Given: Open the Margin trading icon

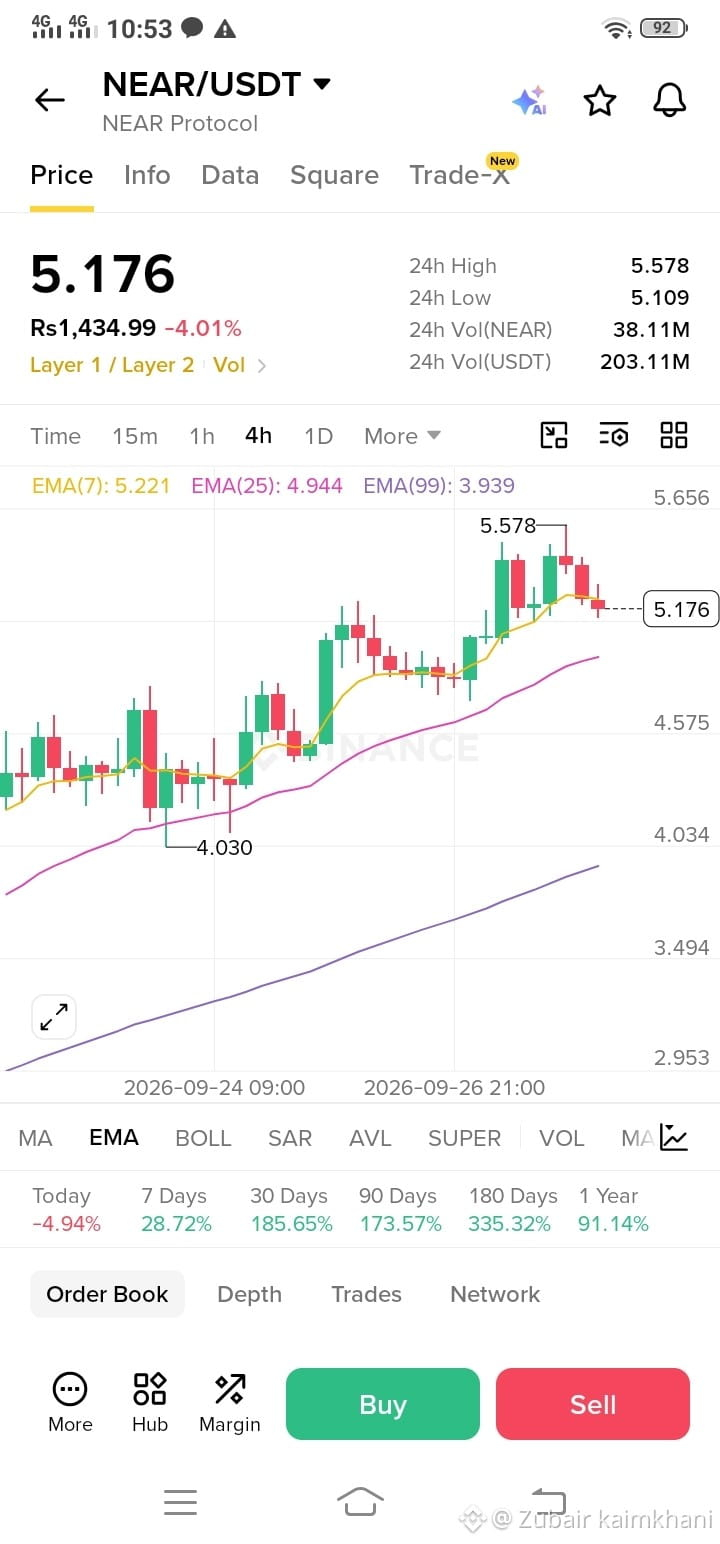Looking at the screenshot, I should coord(230,1403).
